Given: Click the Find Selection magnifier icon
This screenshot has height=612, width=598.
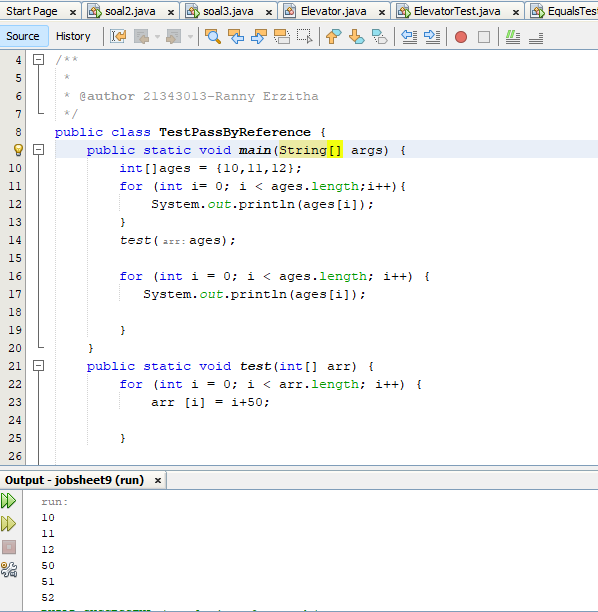Looking at the screenshot, I should point(213,37).
